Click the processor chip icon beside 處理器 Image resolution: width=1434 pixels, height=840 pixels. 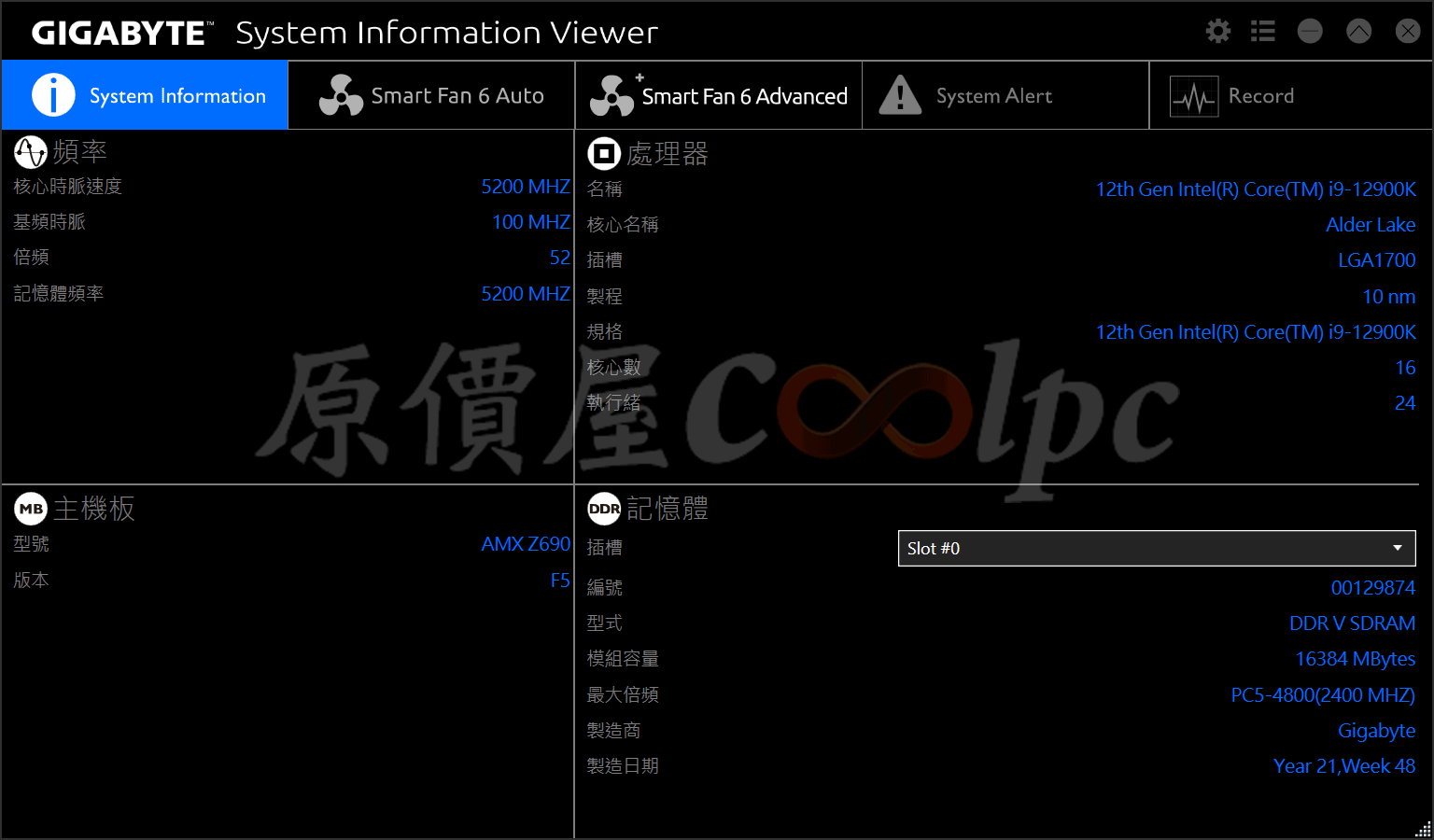tap(604, 153)
